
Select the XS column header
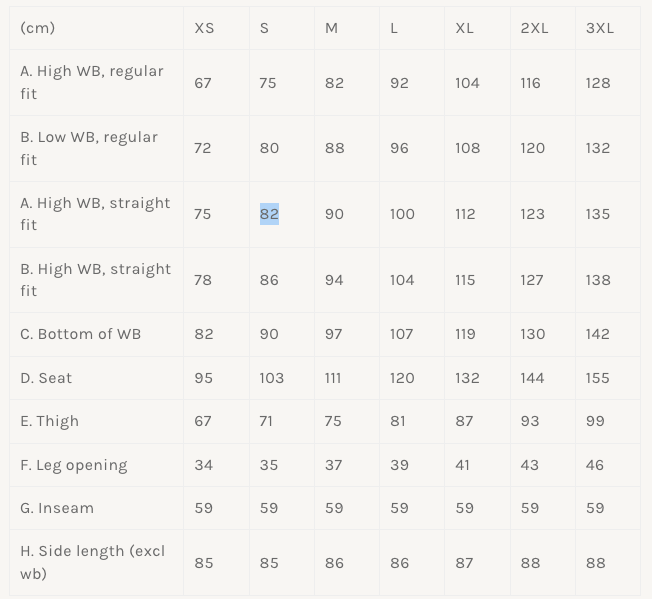(x=204, y=28)
